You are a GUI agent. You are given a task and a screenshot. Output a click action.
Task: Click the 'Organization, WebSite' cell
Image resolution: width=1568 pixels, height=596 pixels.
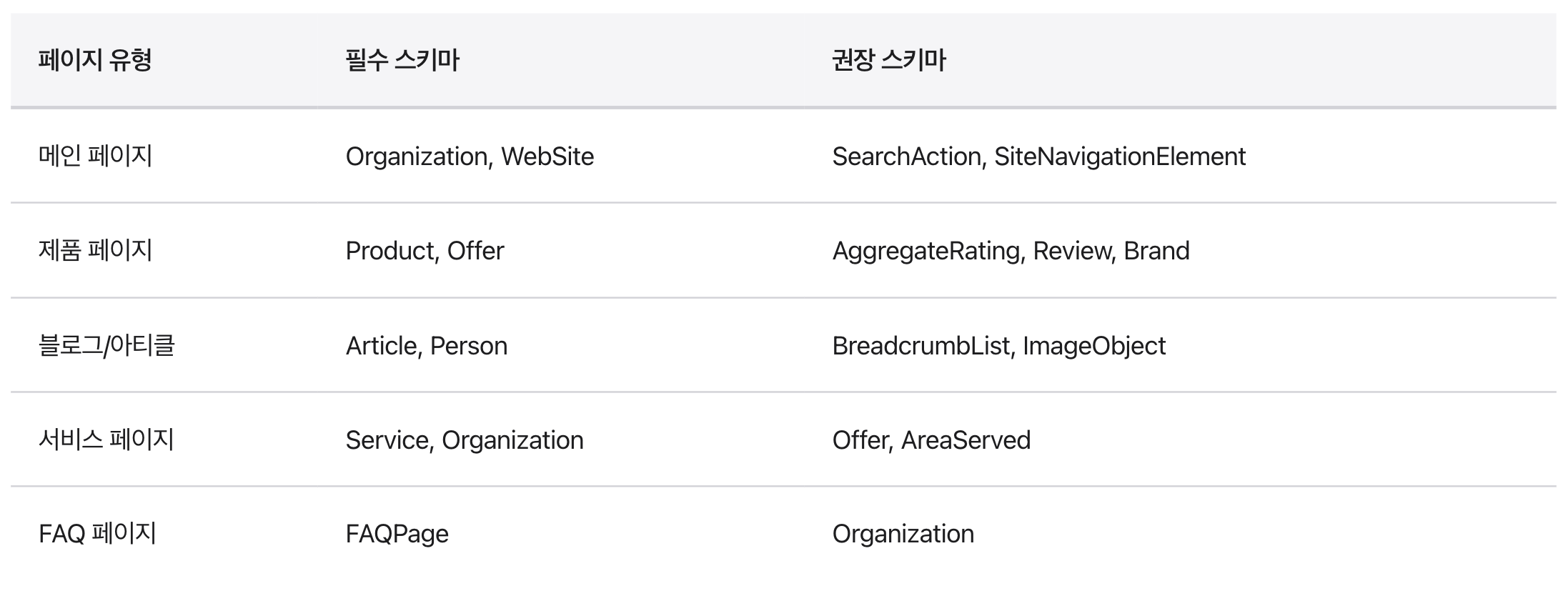(x=470, y=157)
